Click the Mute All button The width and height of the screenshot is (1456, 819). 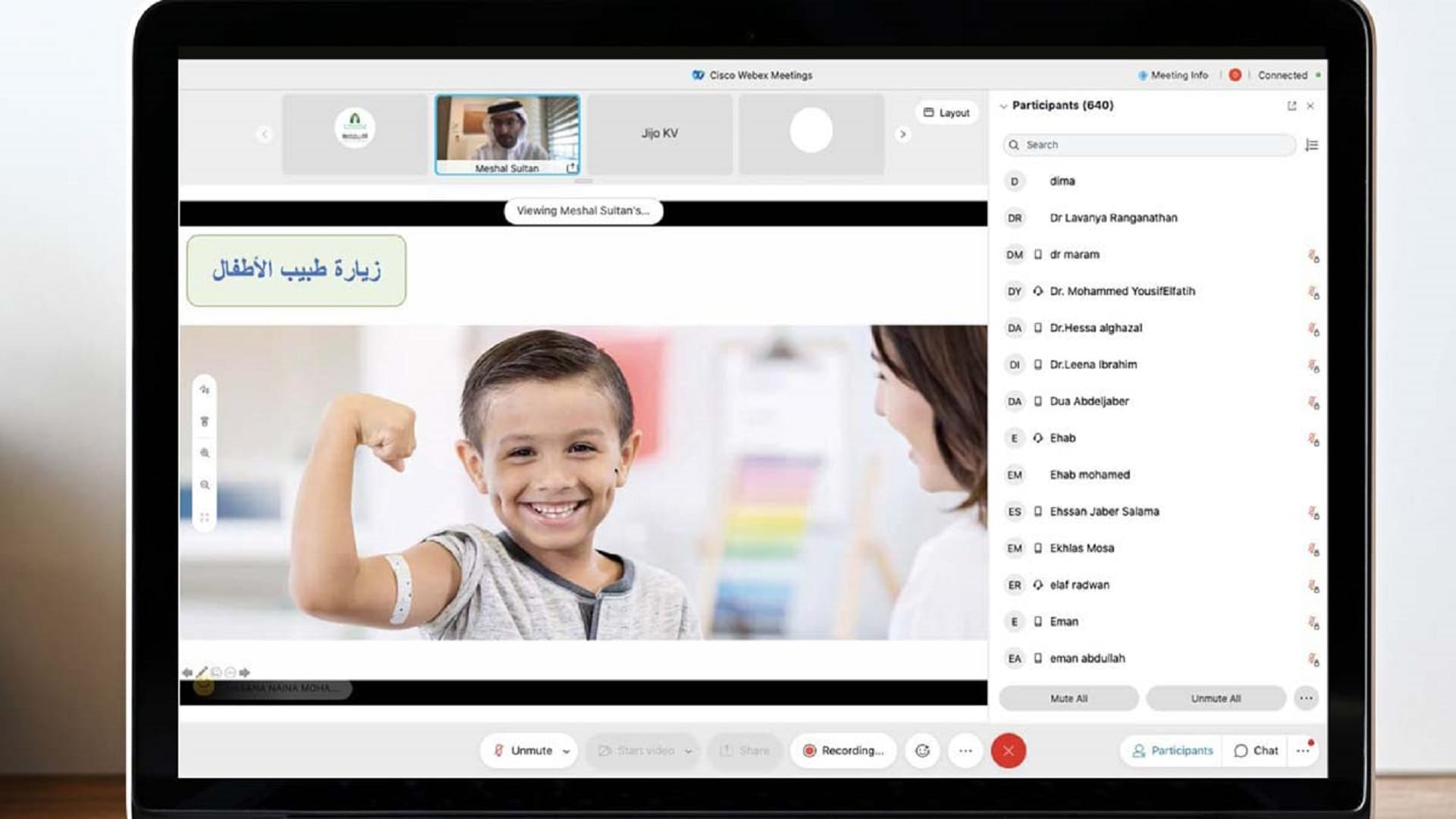click(x=1068, y=698)
